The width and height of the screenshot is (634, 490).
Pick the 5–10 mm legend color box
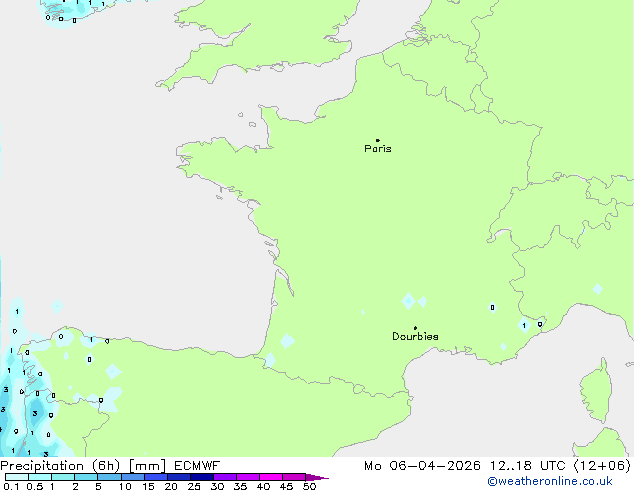click(x=109, y=477)
